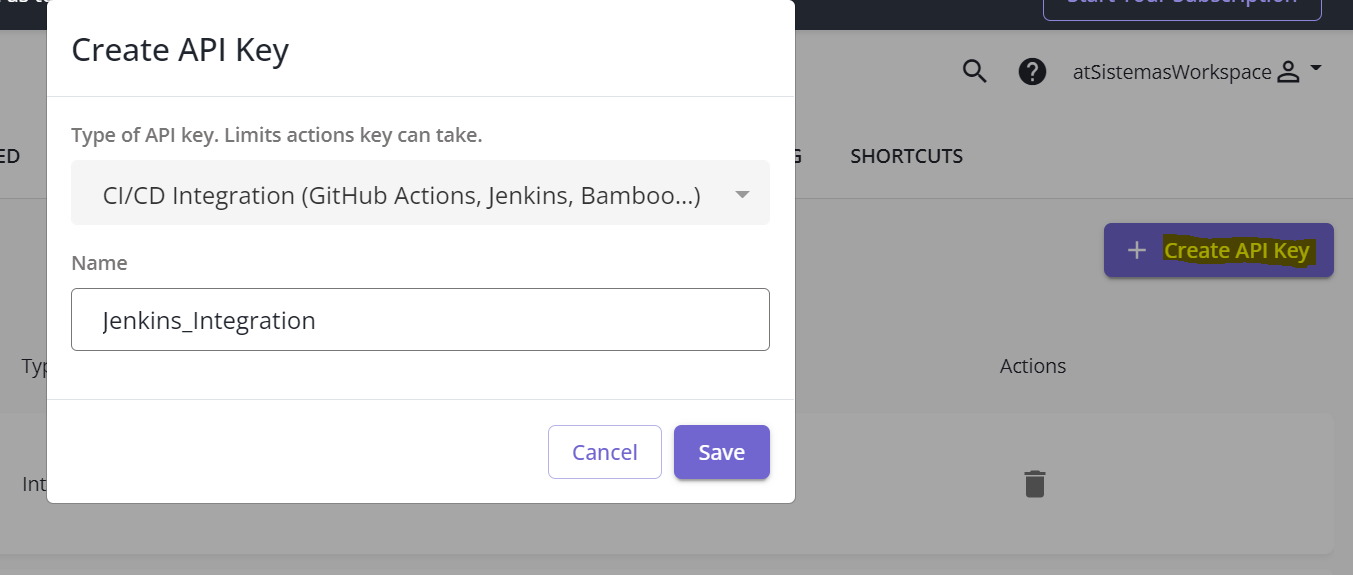Viewport: 1353px width, 575px height.
Task: Click the search magnifier icon
Action: (x=974, y=71)
